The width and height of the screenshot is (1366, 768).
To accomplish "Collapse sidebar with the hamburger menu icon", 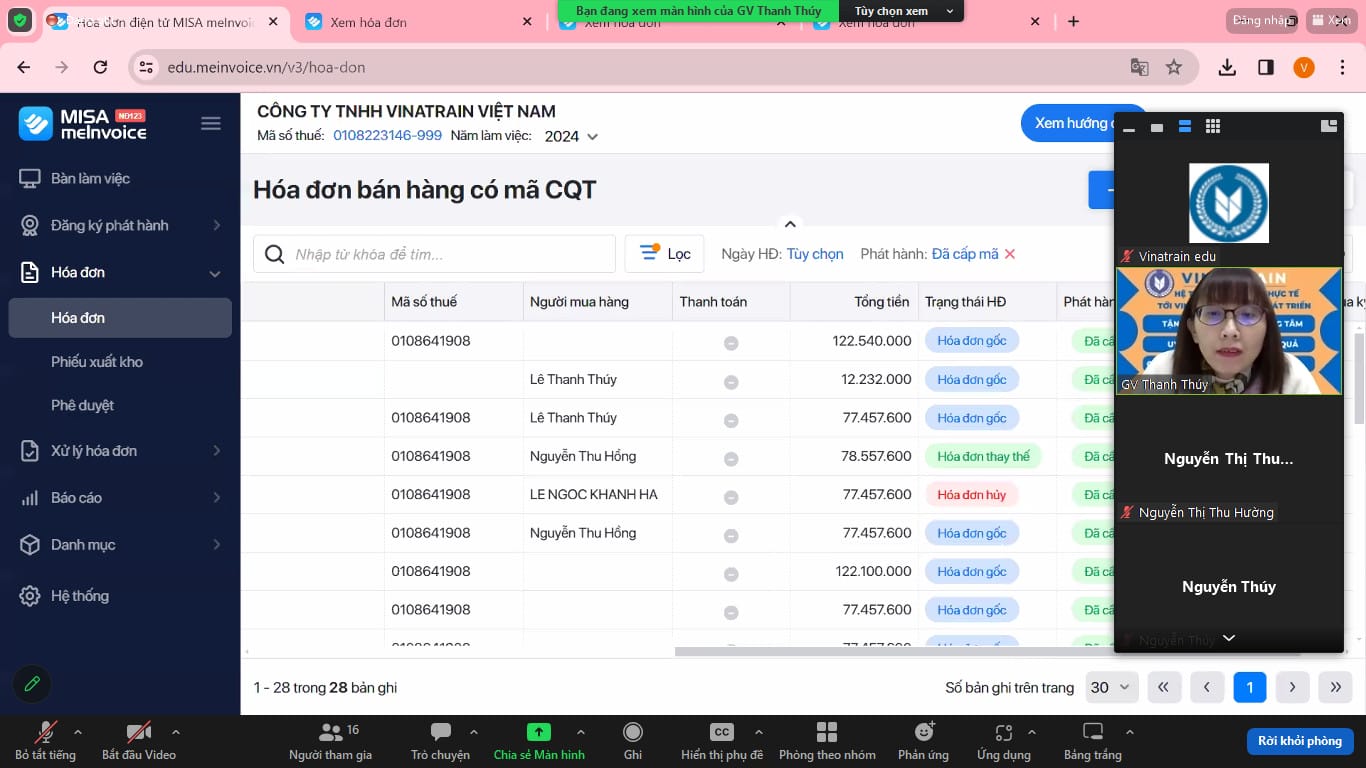I will point(211,124).
